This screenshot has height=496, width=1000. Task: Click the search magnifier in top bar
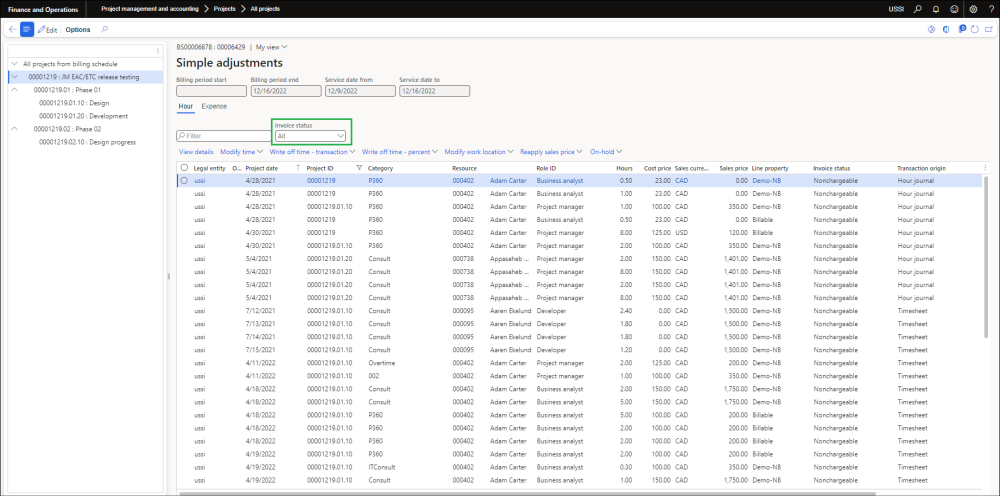[x=917, y=8]
